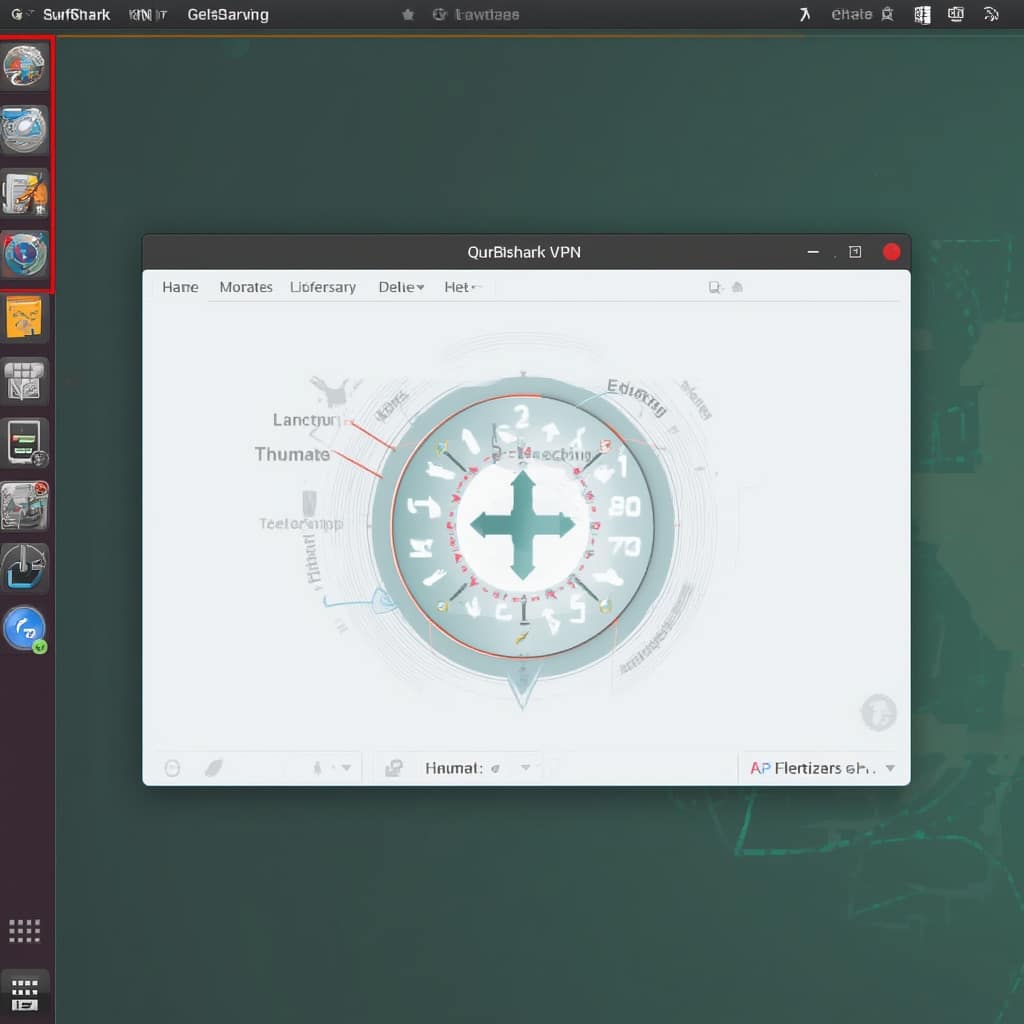Open the white document with green lines dock icon

coord(25,443)
